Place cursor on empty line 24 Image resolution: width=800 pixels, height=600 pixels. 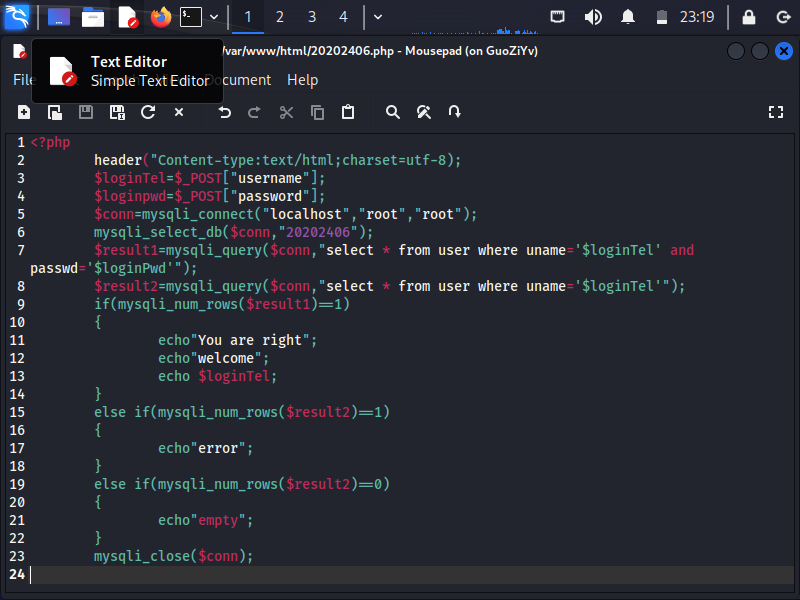(x=411, y=574)
